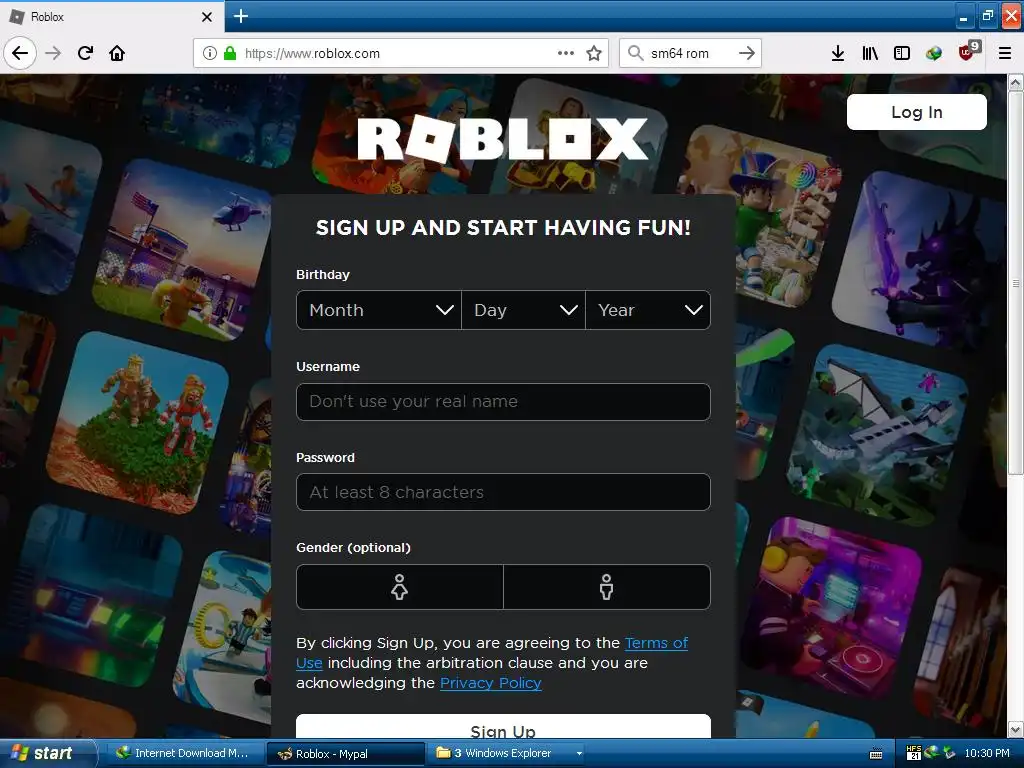The height and width of the screenshot is (768, 1024).
Task: Select the female gender icon
Action: click(x=400, y=587)
